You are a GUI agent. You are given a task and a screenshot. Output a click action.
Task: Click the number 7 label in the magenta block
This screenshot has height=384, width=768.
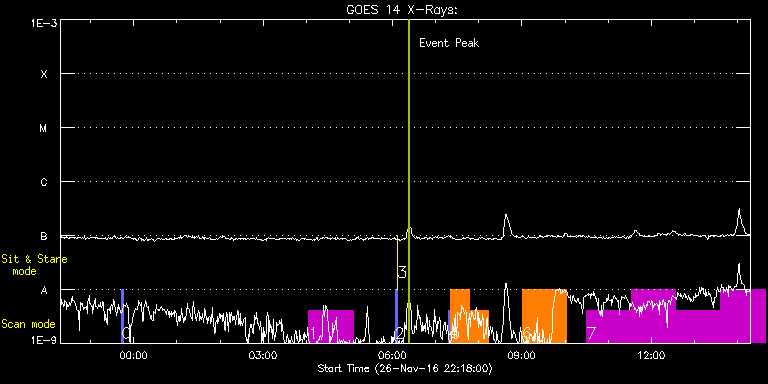[x=591, y=334]
